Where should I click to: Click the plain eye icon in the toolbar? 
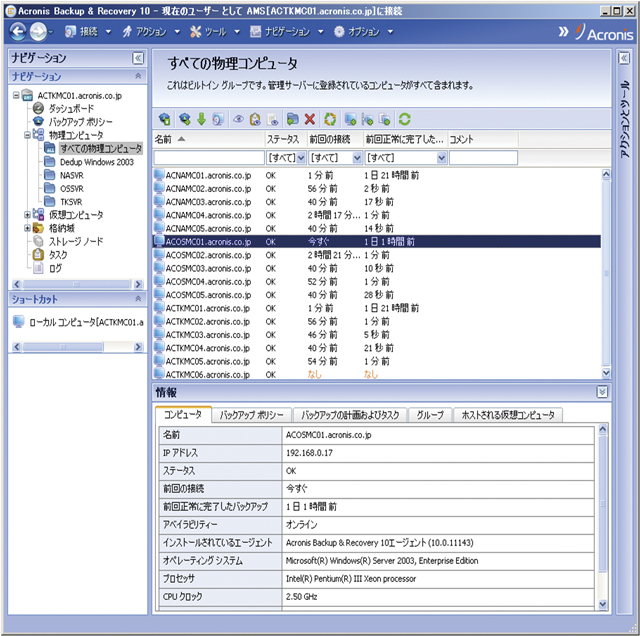(x=238, y=119)
